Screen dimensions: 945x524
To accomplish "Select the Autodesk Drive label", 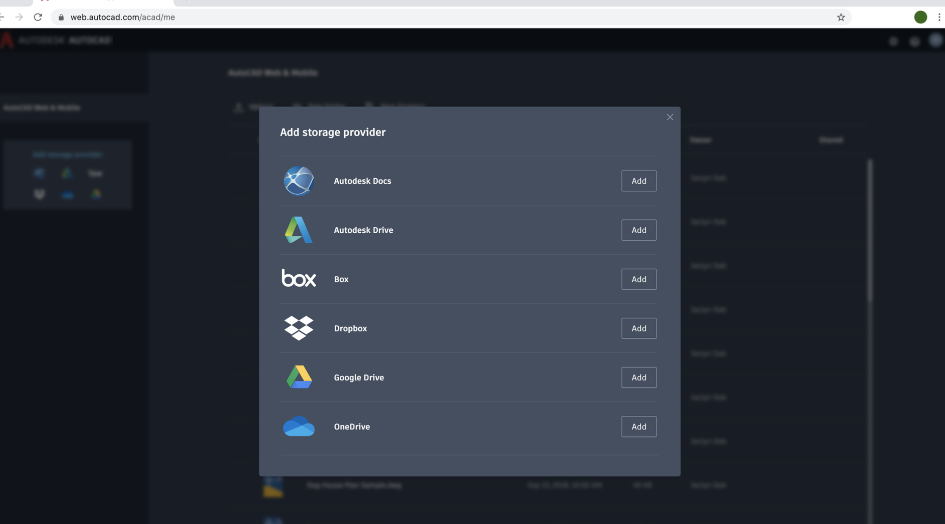I will (x=363, y=230).
